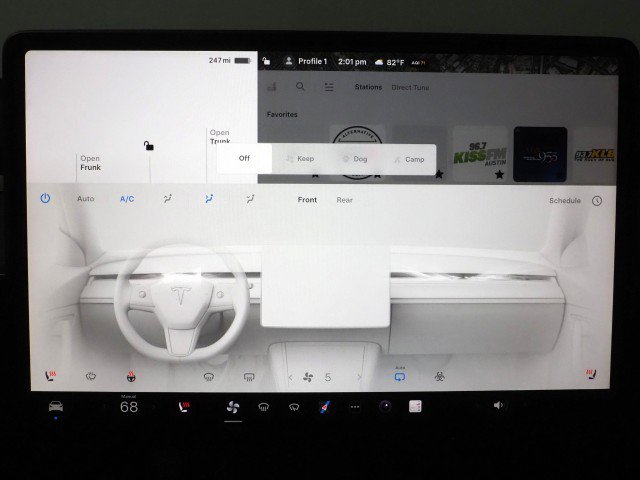Enable Bioweapon Defense Mode icon
Viewport: 640px width, 480px height.
[x=439, y=377]
